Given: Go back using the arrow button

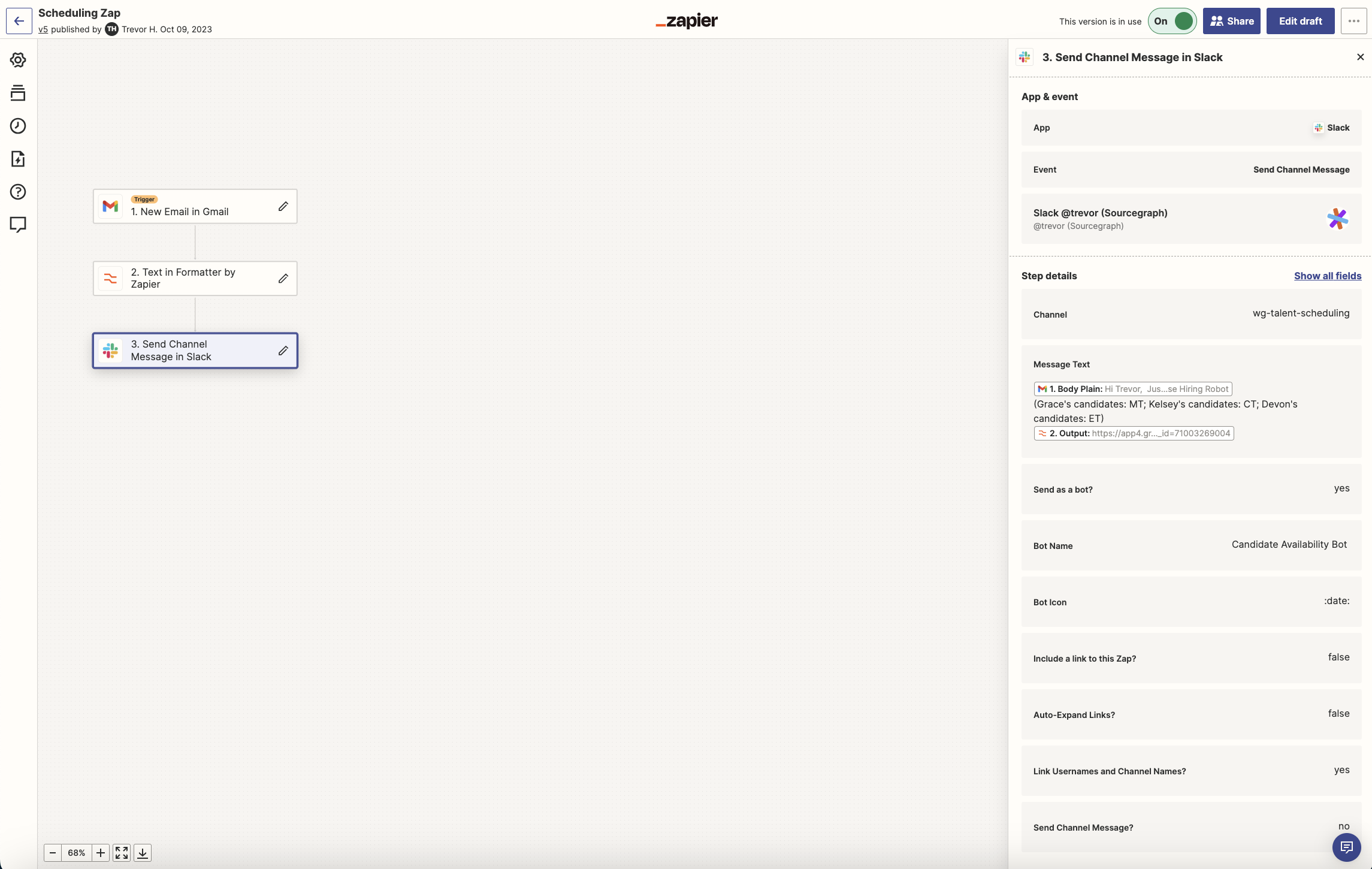Looking at the screenshot, I should tap(19, 21).
